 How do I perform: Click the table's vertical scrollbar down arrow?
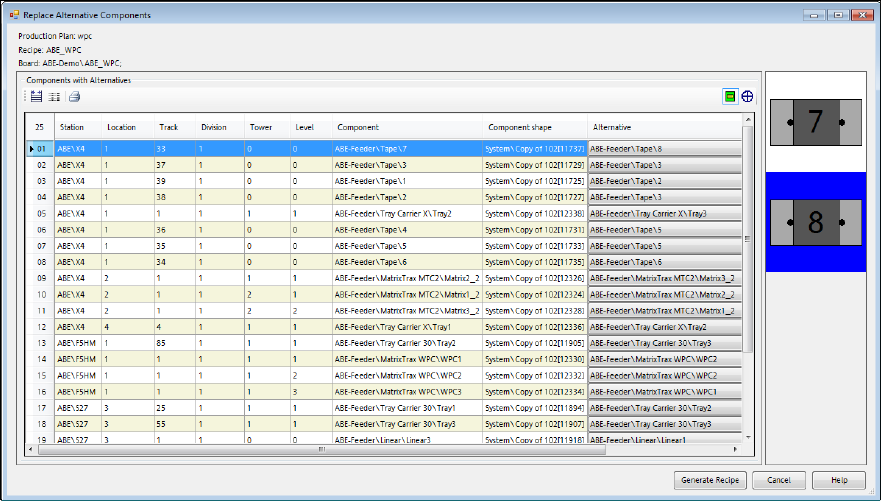coord(748,437)
